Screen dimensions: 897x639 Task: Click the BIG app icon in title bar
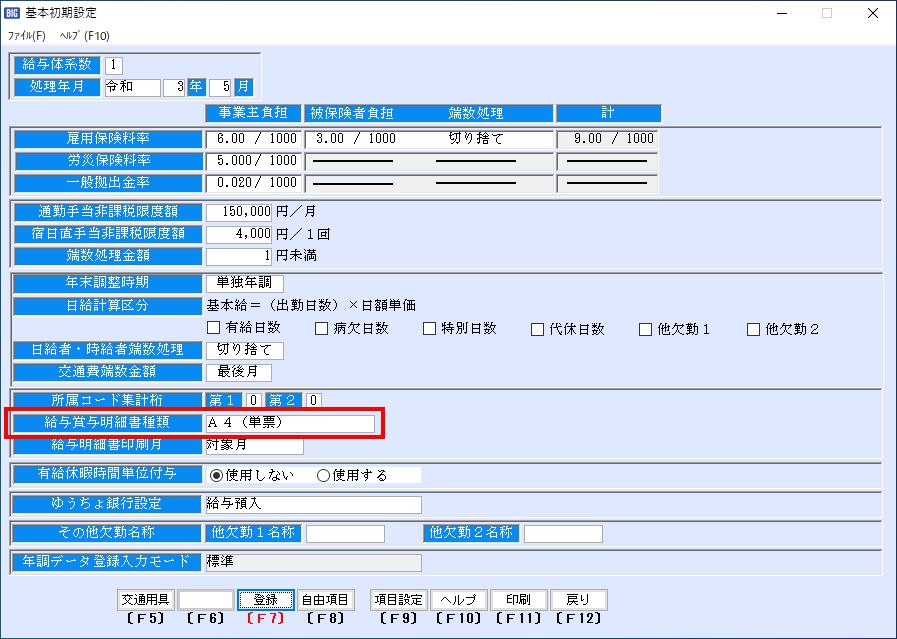[11, 13]
